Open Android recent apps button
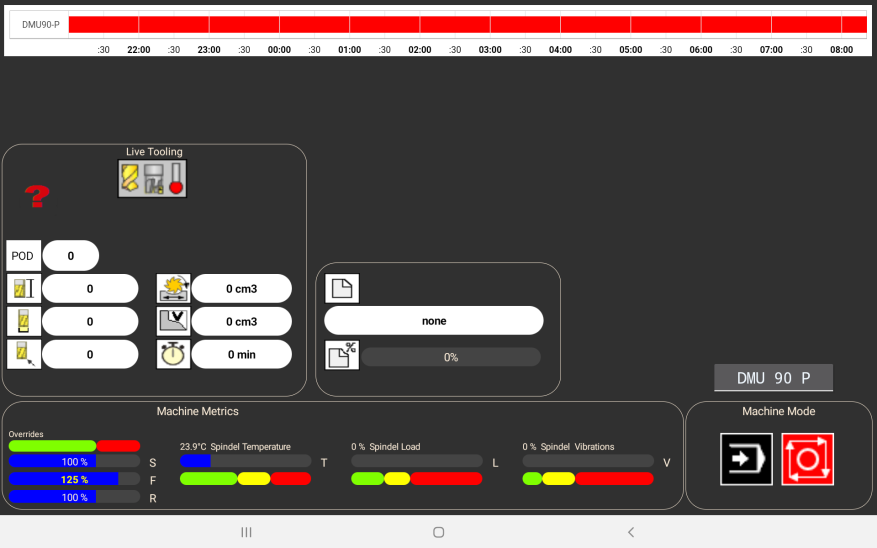Screen dimensions: 877x548 pos(246,532)
